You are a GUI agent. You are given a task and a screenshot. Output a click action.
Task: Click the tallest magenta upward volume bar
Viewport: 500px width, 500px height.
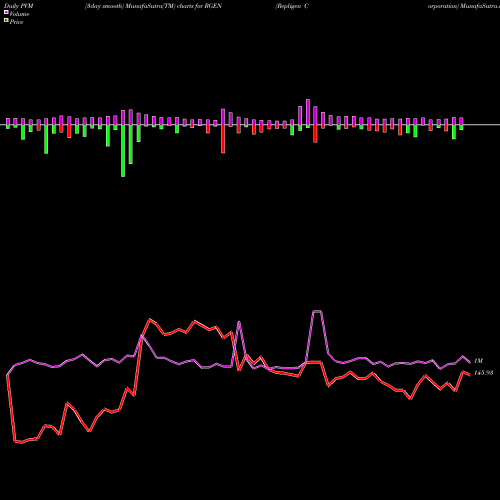coord(308,112)
